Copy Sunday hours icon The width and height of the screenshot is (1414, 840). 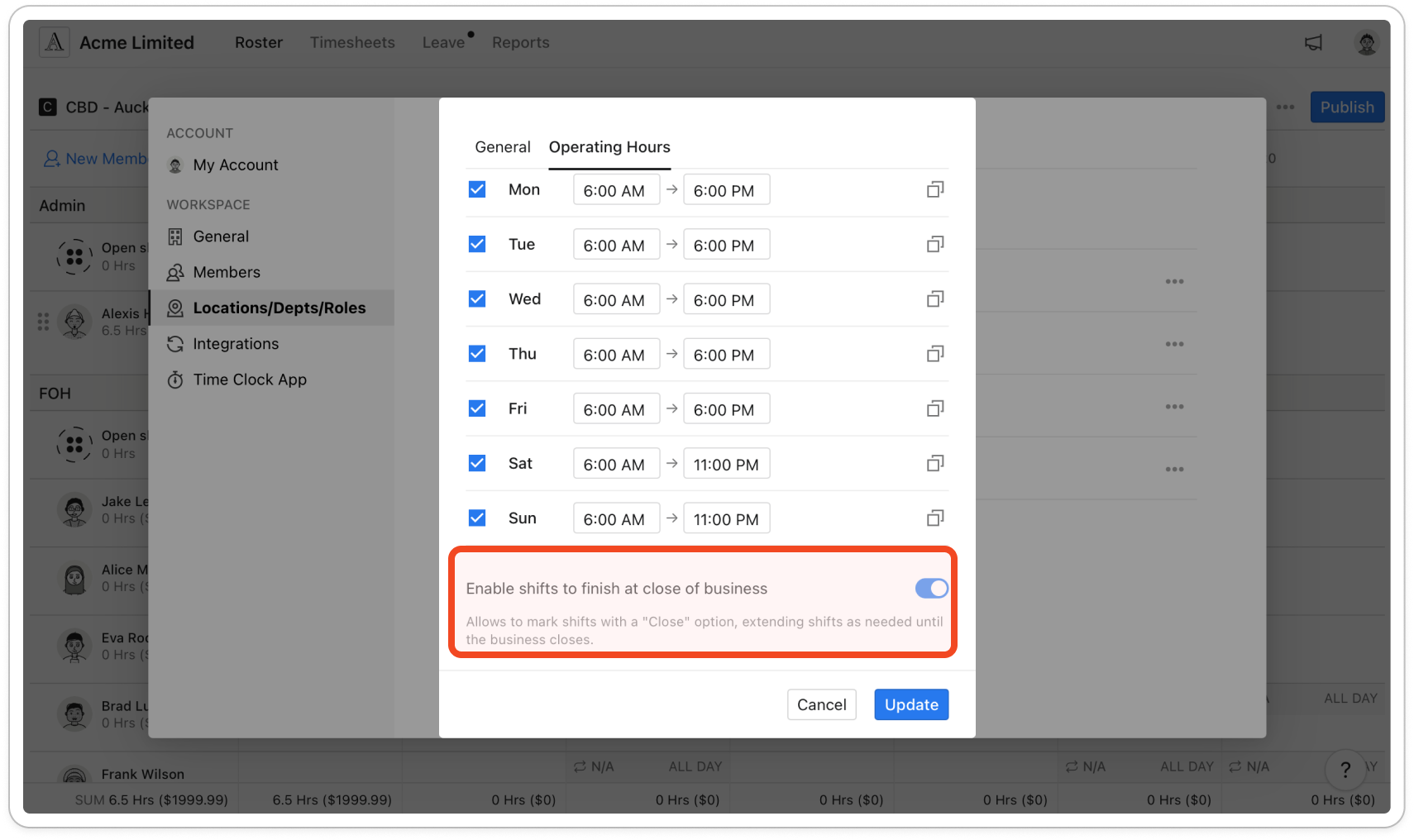[935, 518]
